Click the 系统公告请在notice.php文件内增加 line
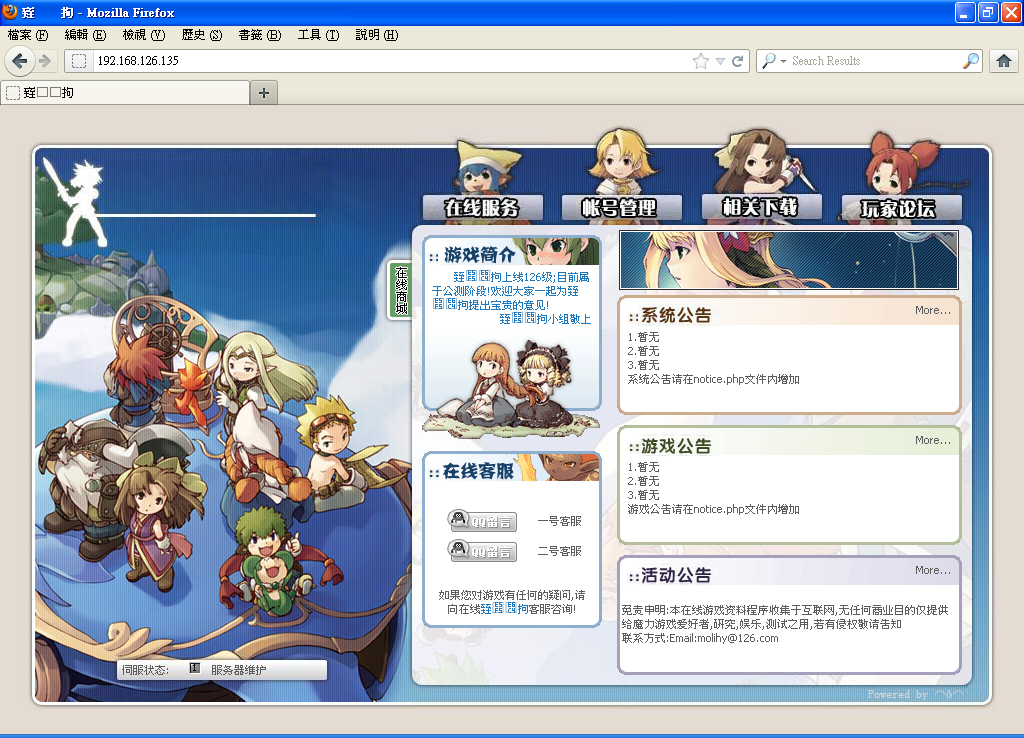1024x738 pixels. [713, 379]
